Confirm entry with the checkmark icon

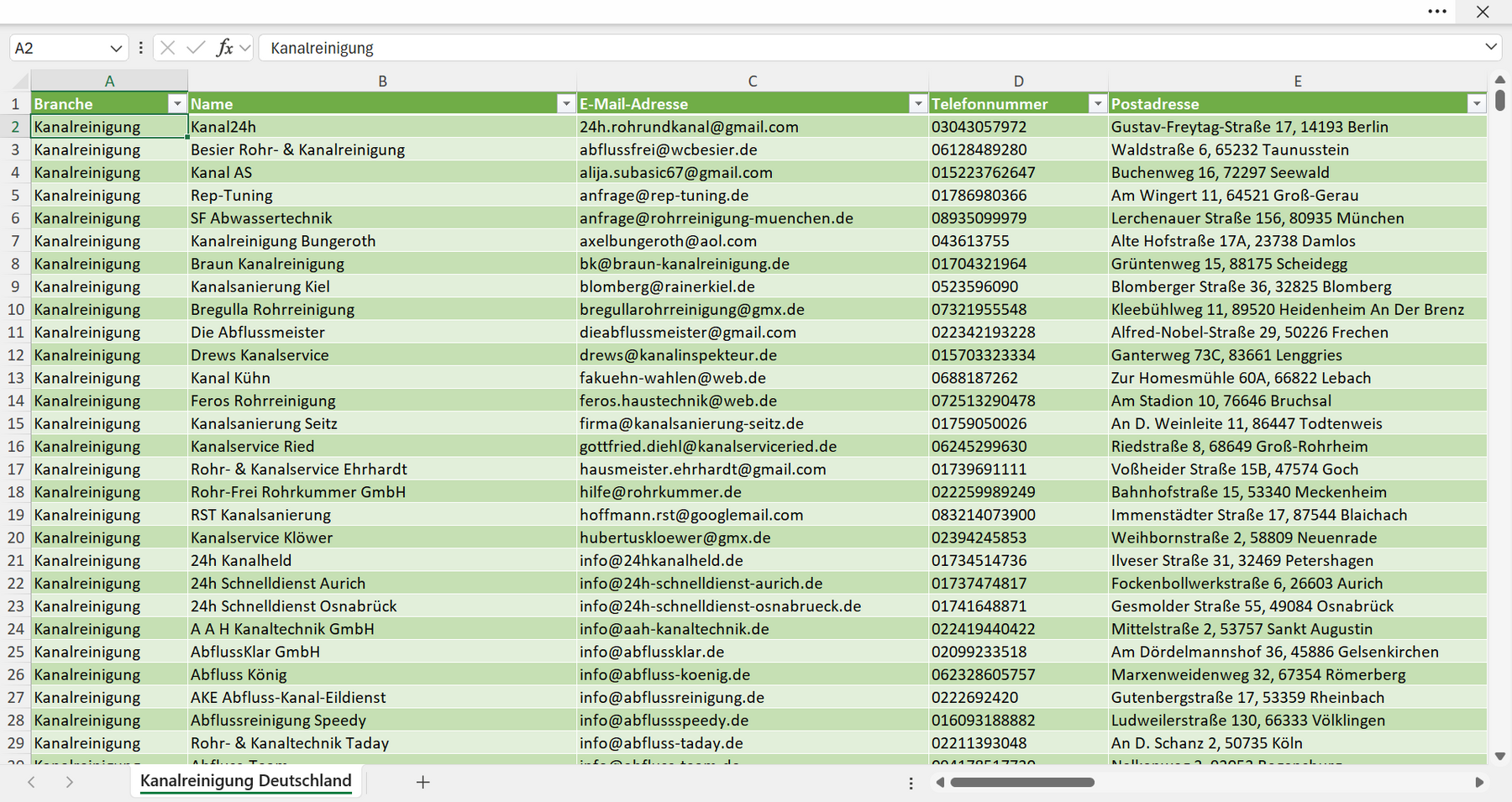pos(196,48)
